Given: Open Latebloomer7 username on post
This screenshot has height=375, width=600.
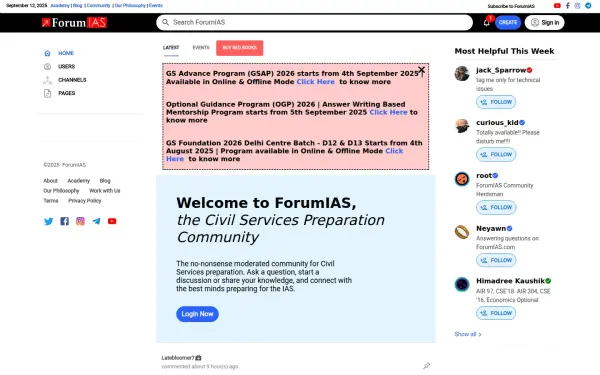Looking at the screenshot, I should pyautogui.click(x=178, y=358).
